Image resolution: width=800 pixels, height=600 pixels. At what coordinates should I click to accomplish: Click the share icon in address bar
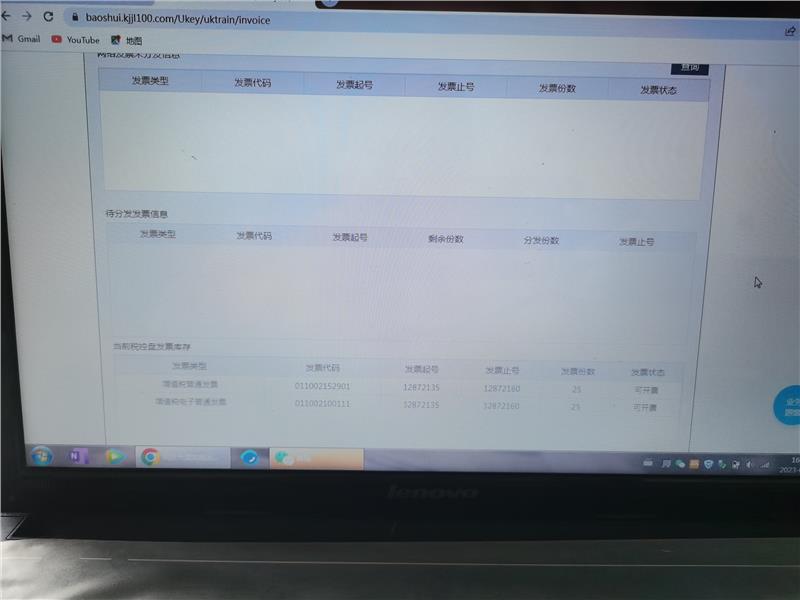790,31
